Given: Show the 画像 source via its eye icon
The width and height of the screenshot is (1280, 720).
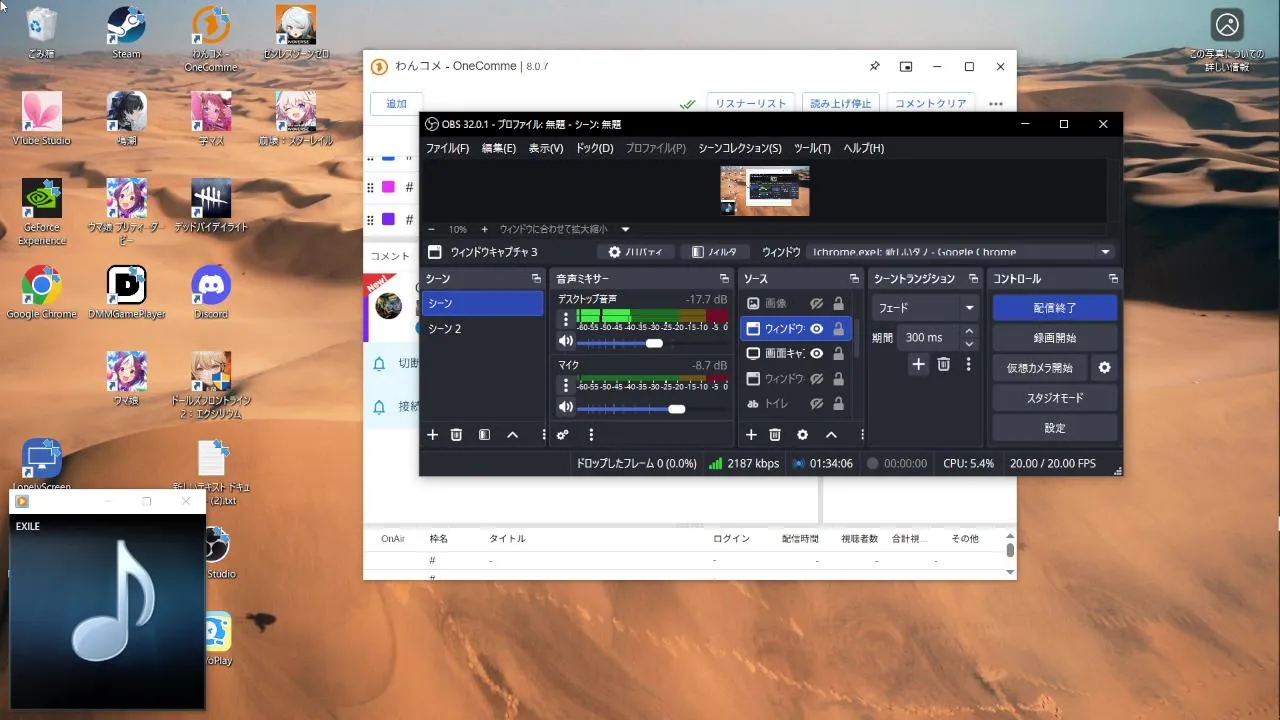Looking at the screenshot, I should point(816,303).
